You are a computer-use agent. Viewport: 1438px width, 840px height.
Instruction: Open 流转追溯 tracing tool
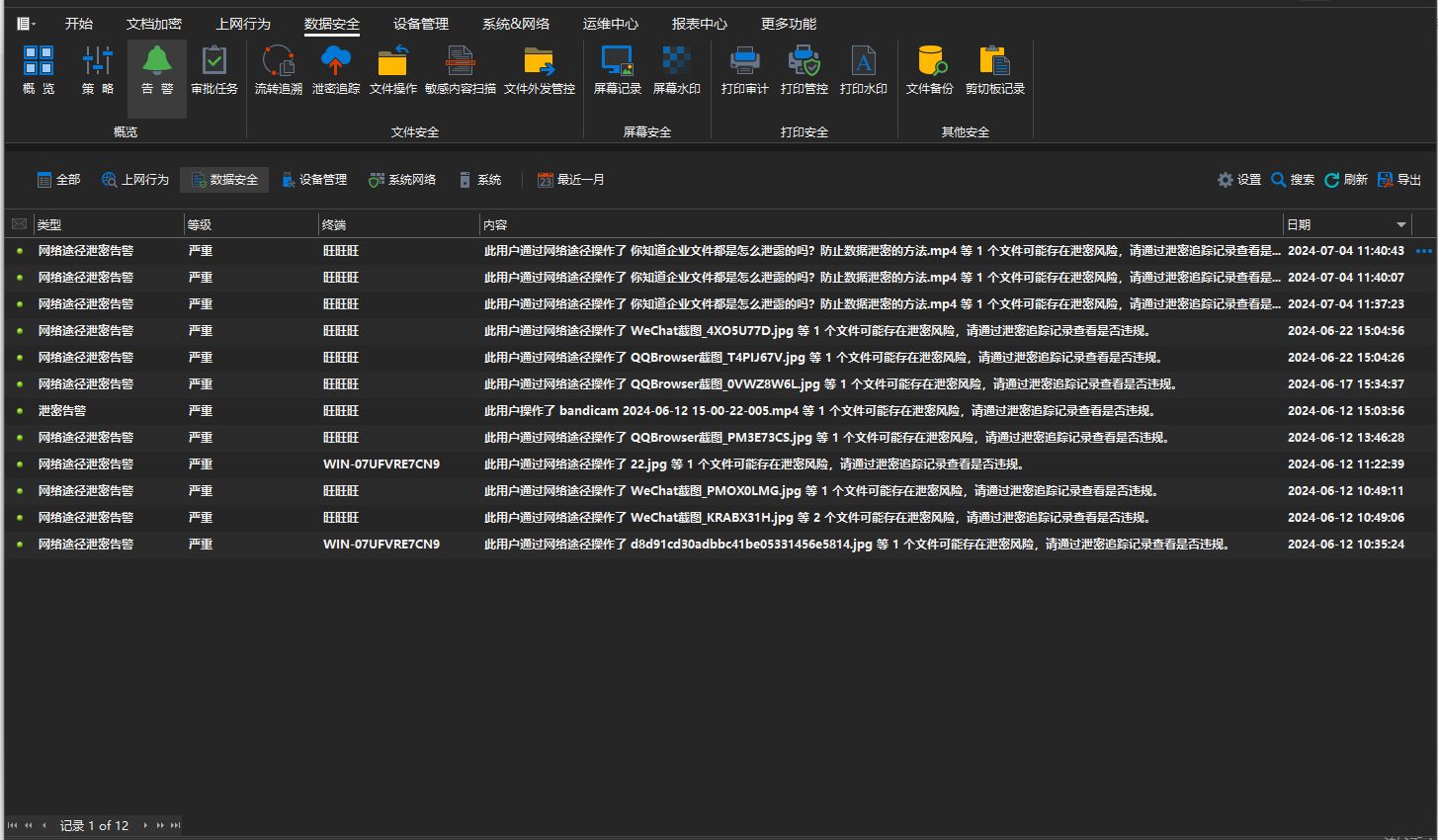[279, 70]
